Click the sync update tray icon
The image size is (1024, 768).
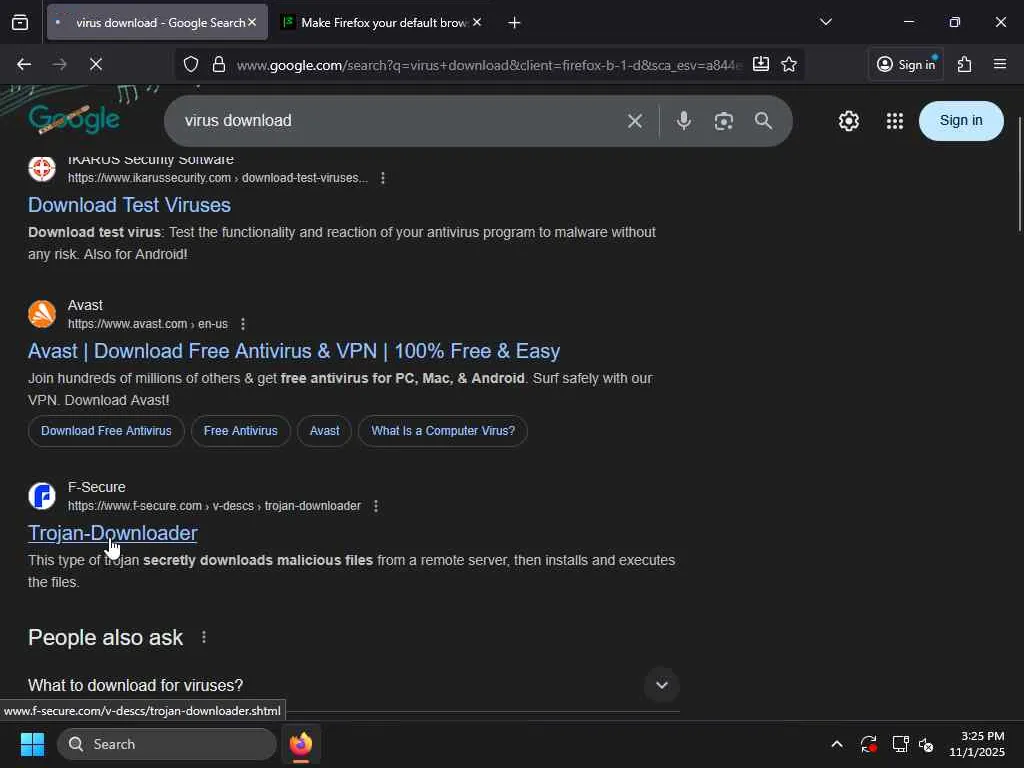pos(869,744)
